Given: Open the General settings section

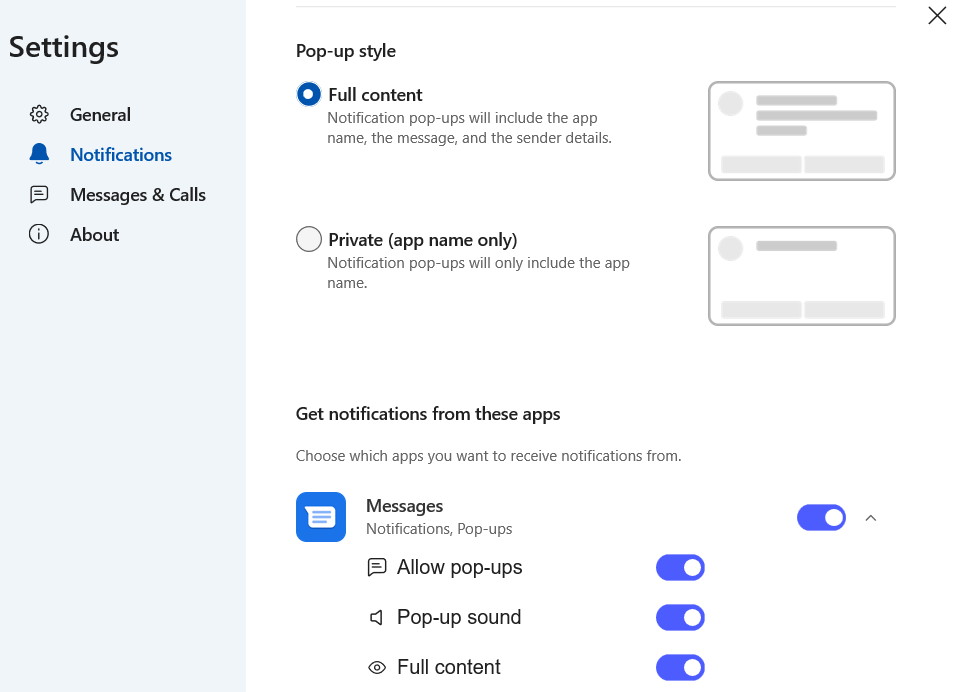Looking at the screenshot, I should (x=100, y=115).
